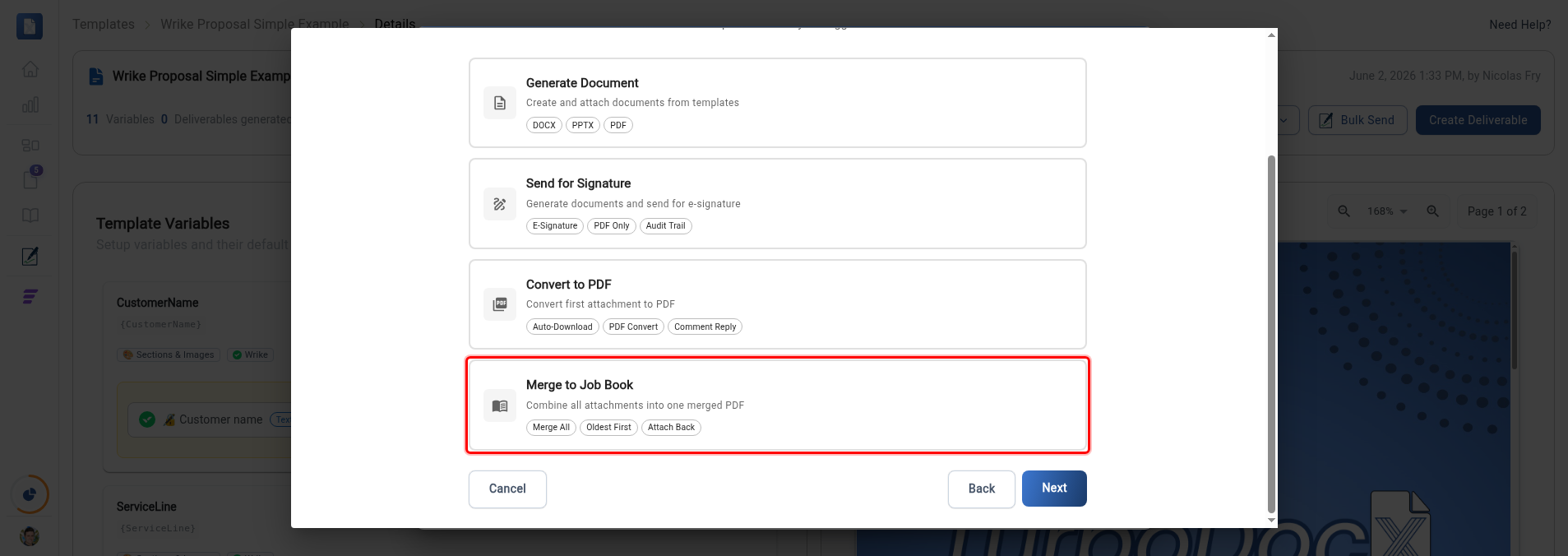This screenshot has width=1568, height=556.
Task: Open the purple stacked bars sidebar icon
Action: click(x=30, y=297)
